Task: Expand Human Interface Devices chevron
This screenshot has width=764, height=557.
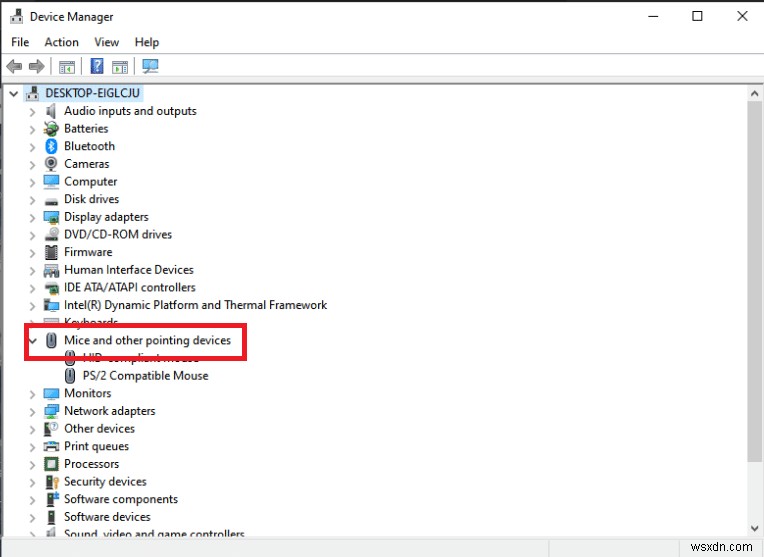Action: pyautogui.click(x=32, y=271)
